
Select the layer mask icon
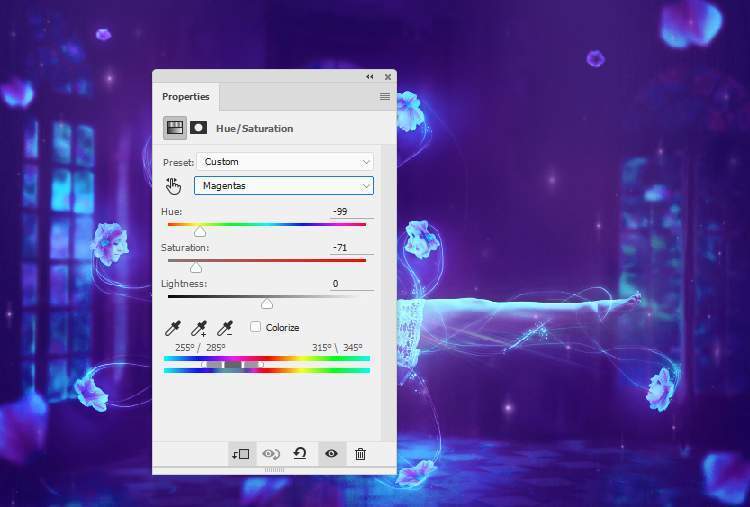[198, 128]
